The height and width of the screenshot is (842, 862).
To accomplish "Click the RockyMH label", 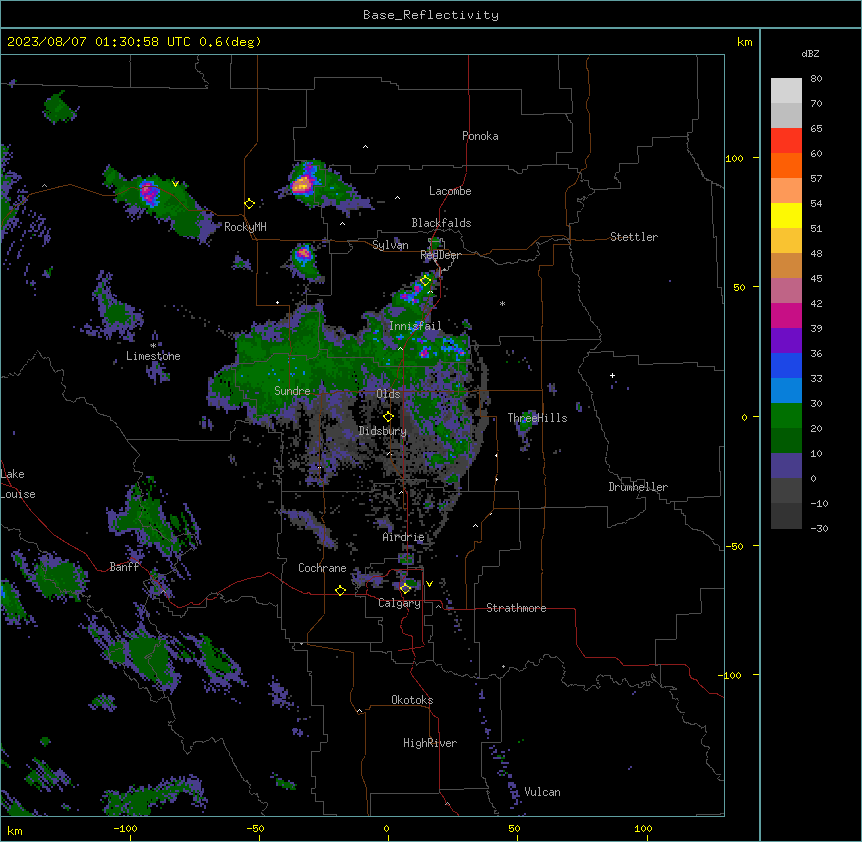I will click(x=245, y=227).
